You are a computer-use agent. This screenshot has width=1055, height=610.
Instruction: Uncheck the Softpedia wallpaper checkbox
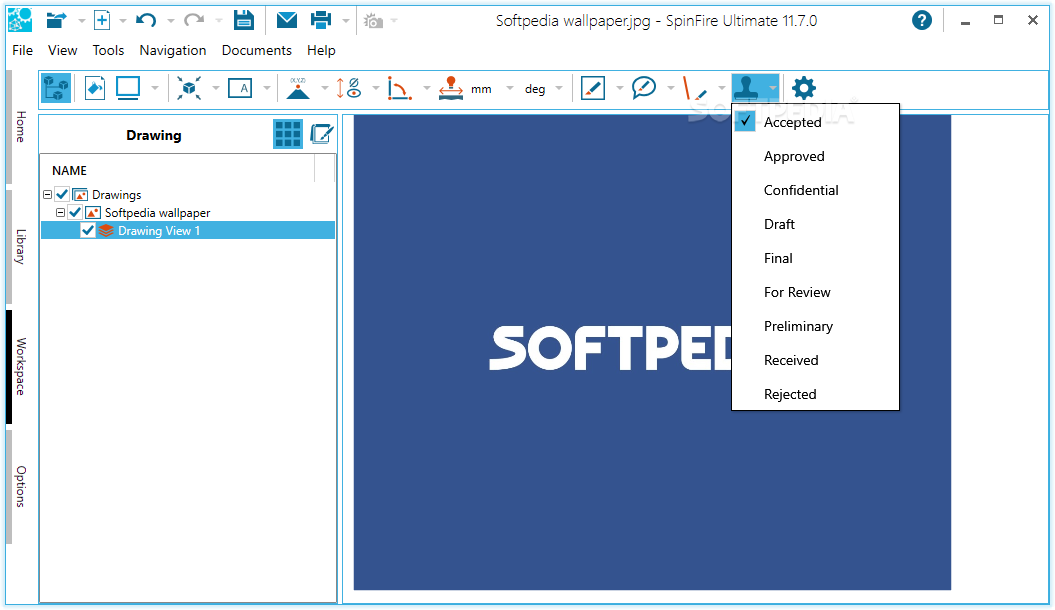tap(75, 213)
